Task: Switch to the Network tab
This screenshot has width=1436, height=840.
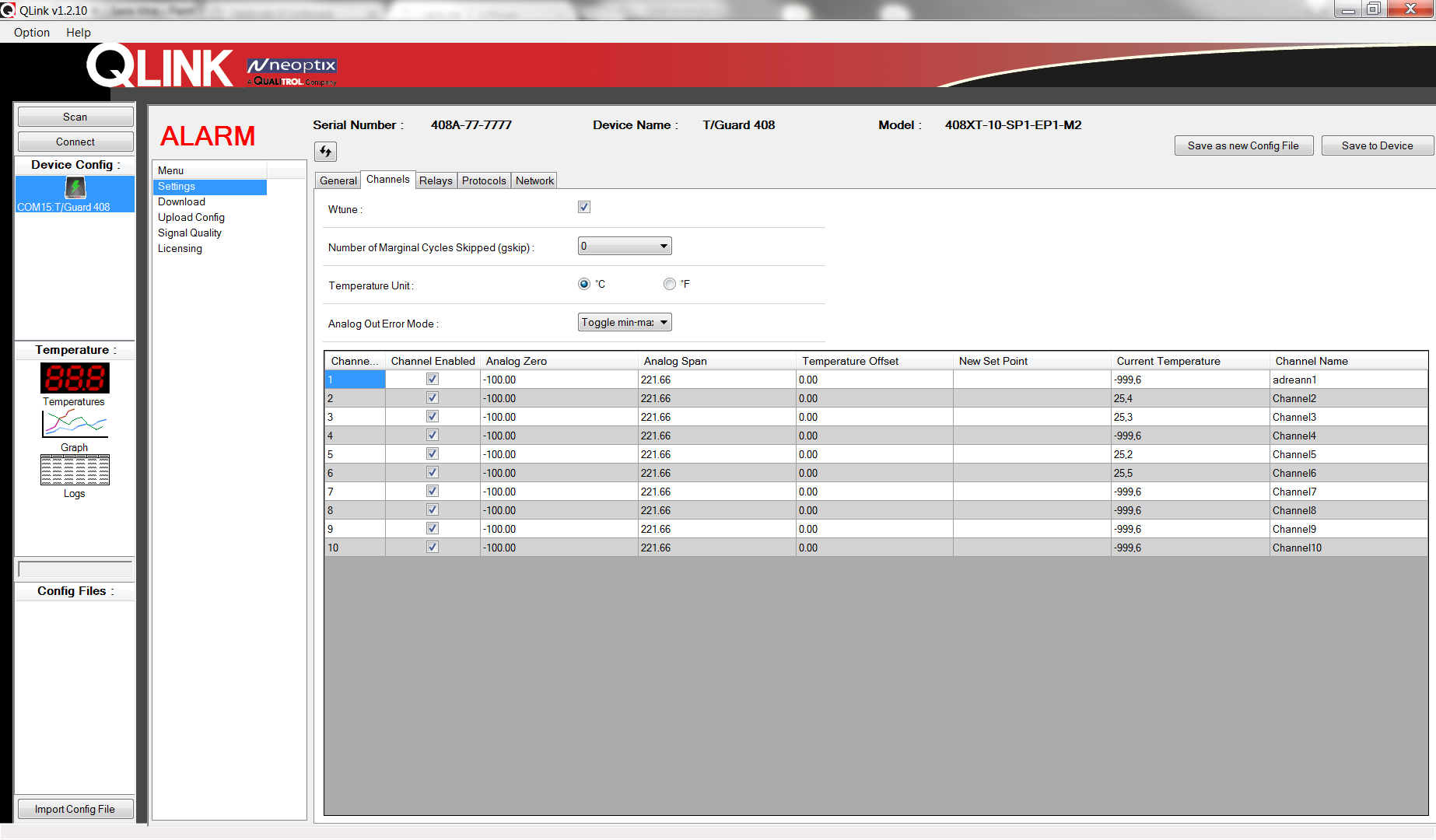Action: click(534, 180)
